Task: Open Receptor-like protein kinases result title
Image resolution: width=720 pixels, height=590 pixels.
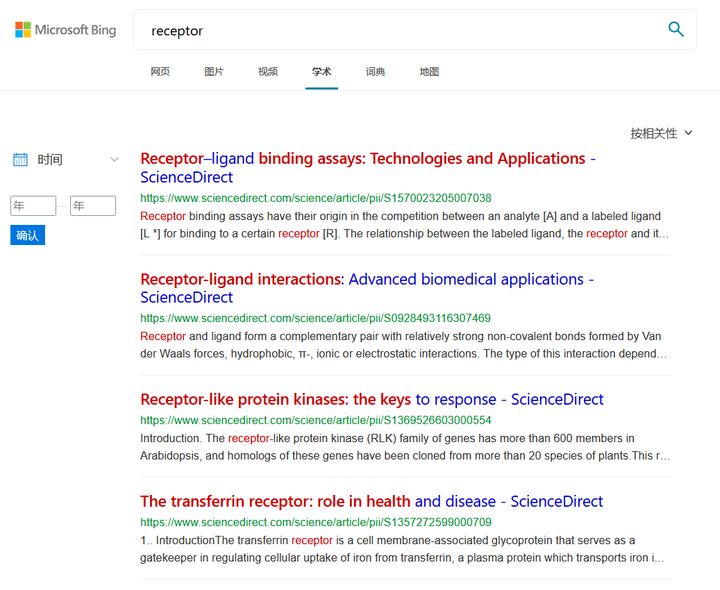Action: 371,399
